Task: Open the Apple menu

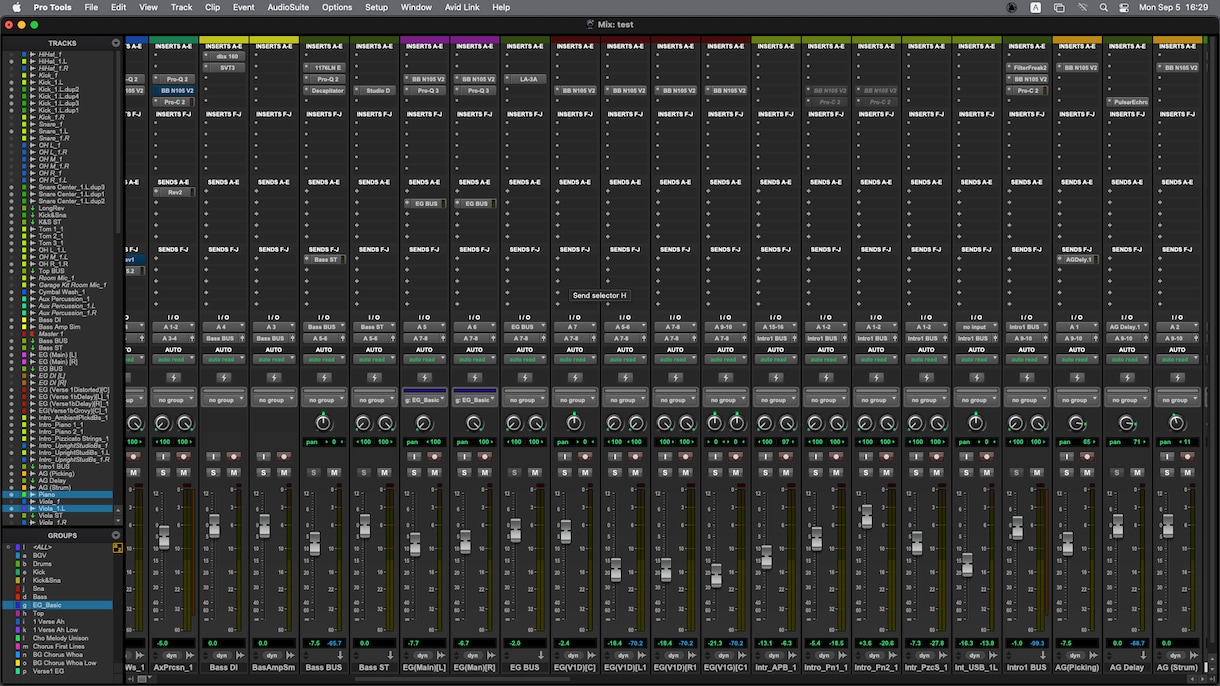Action: pyautogui.click(x=16, y=7)
